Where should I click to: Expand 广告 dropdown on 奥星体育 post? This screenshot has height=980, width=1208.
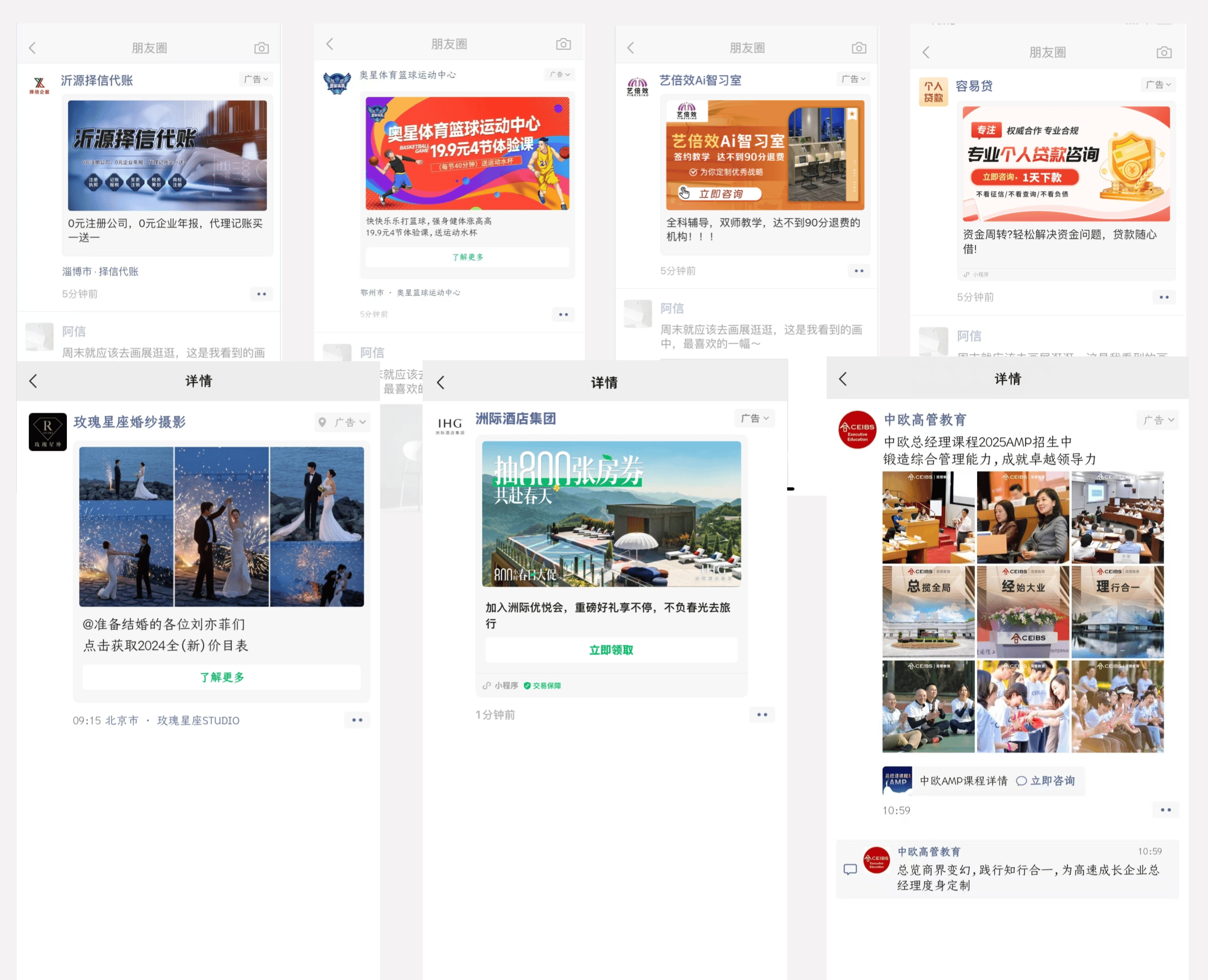tap(560, 75)
